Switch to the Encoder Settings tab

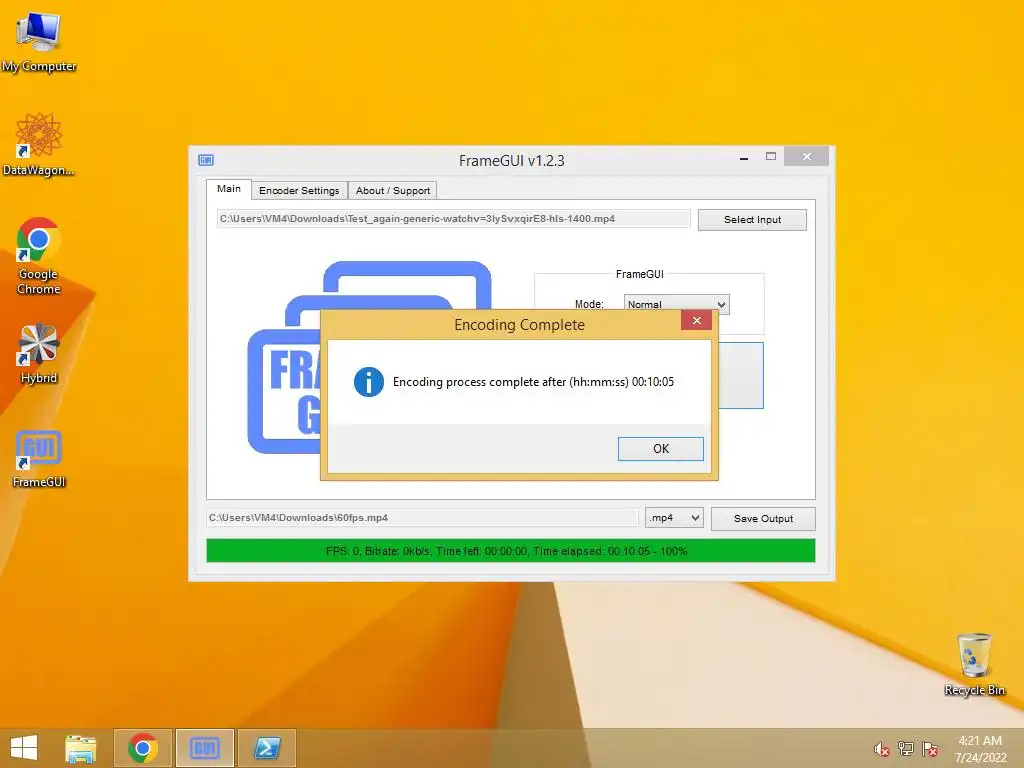click(299, 191)
